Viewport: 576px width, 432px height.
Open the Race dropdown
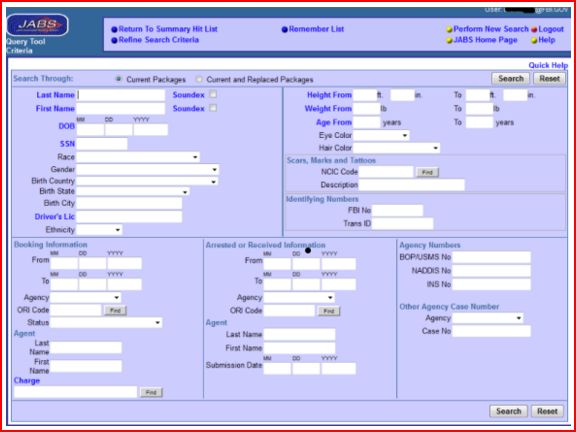pos(138,157)
